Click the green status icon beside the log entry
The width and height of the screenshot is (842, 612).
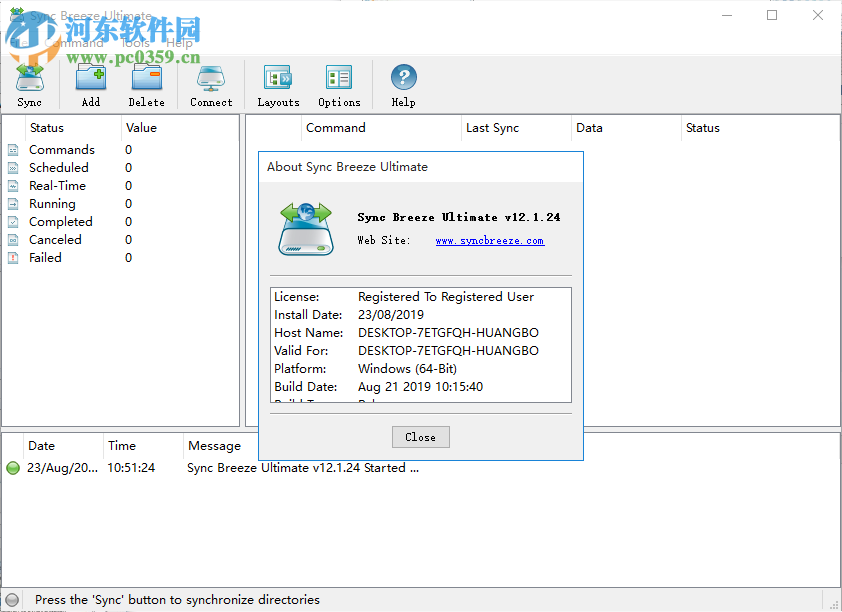coord(13,467)
